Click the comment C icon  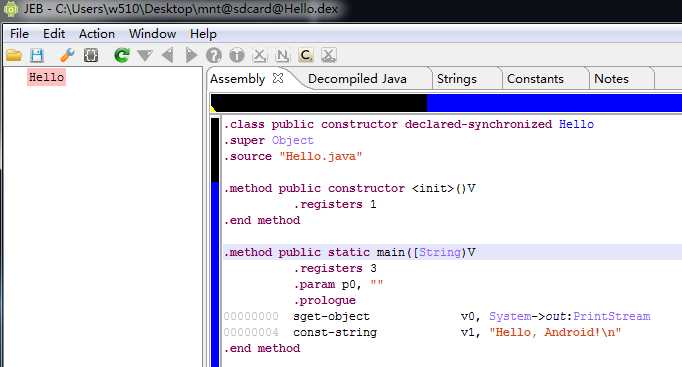[x=306, y=55]
